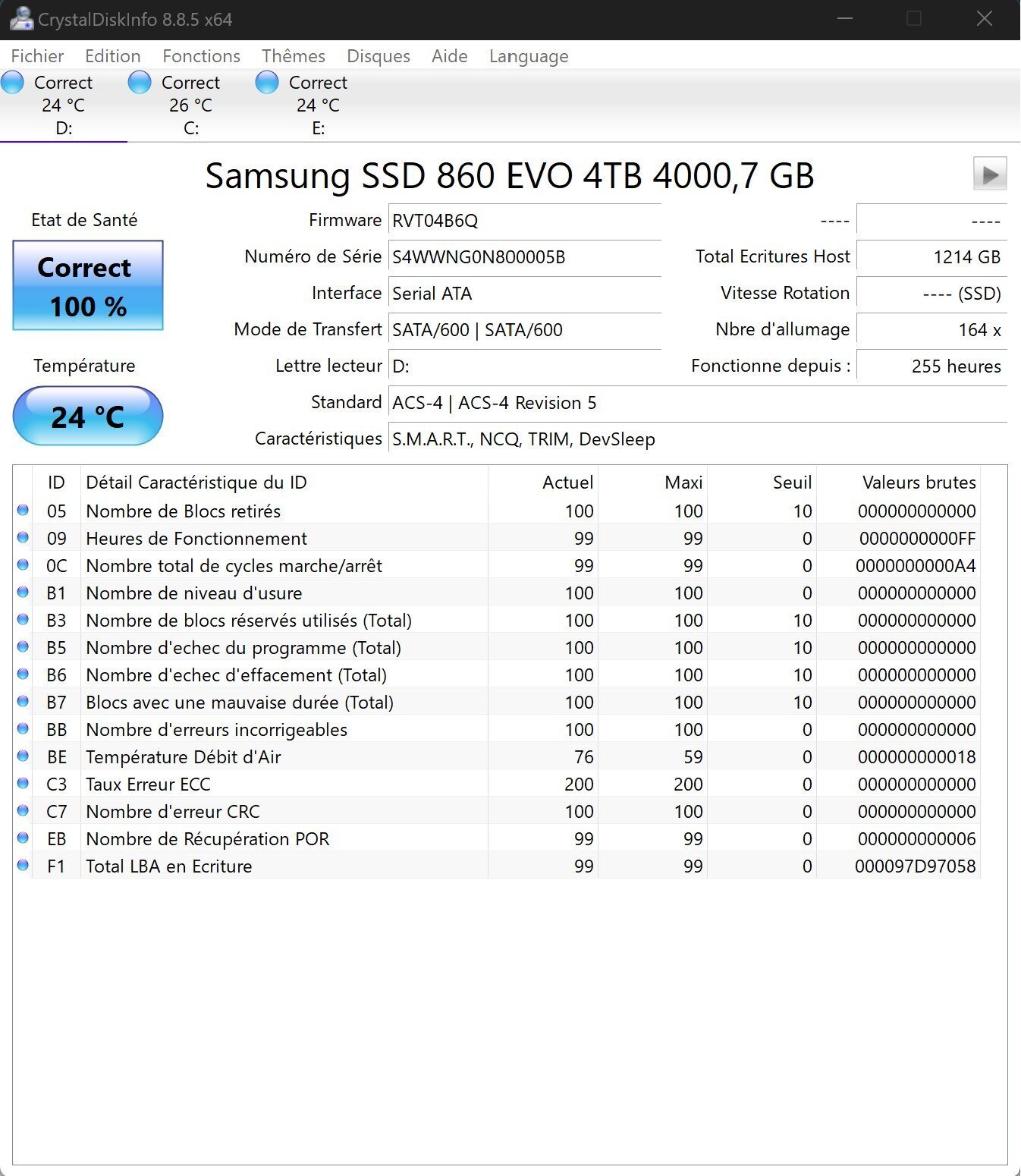Click status dot of attribute B6 row
1021x1176 pixels.
coord(23,674)
